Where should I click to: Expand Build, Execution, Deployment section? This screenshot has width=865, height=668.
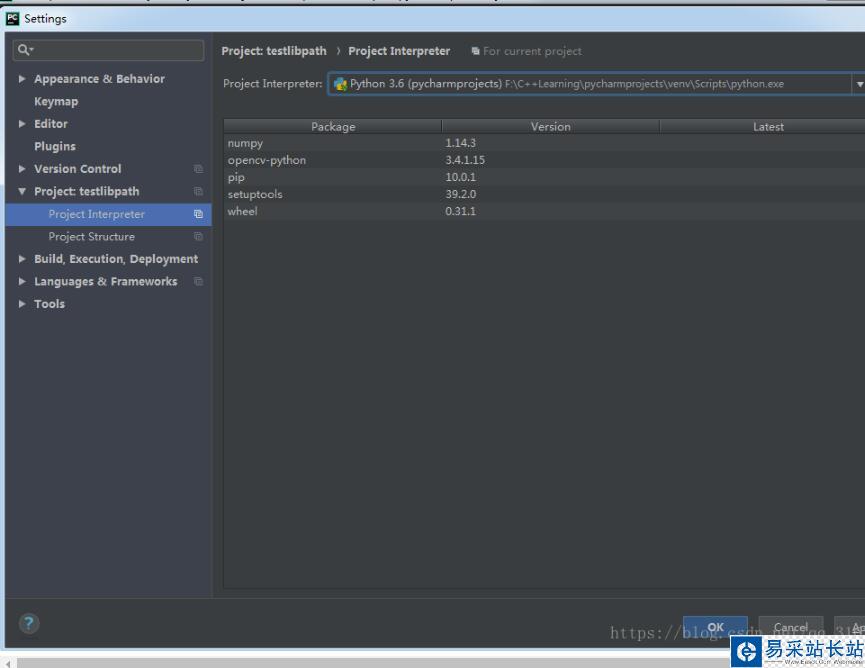tap(22, 259)
